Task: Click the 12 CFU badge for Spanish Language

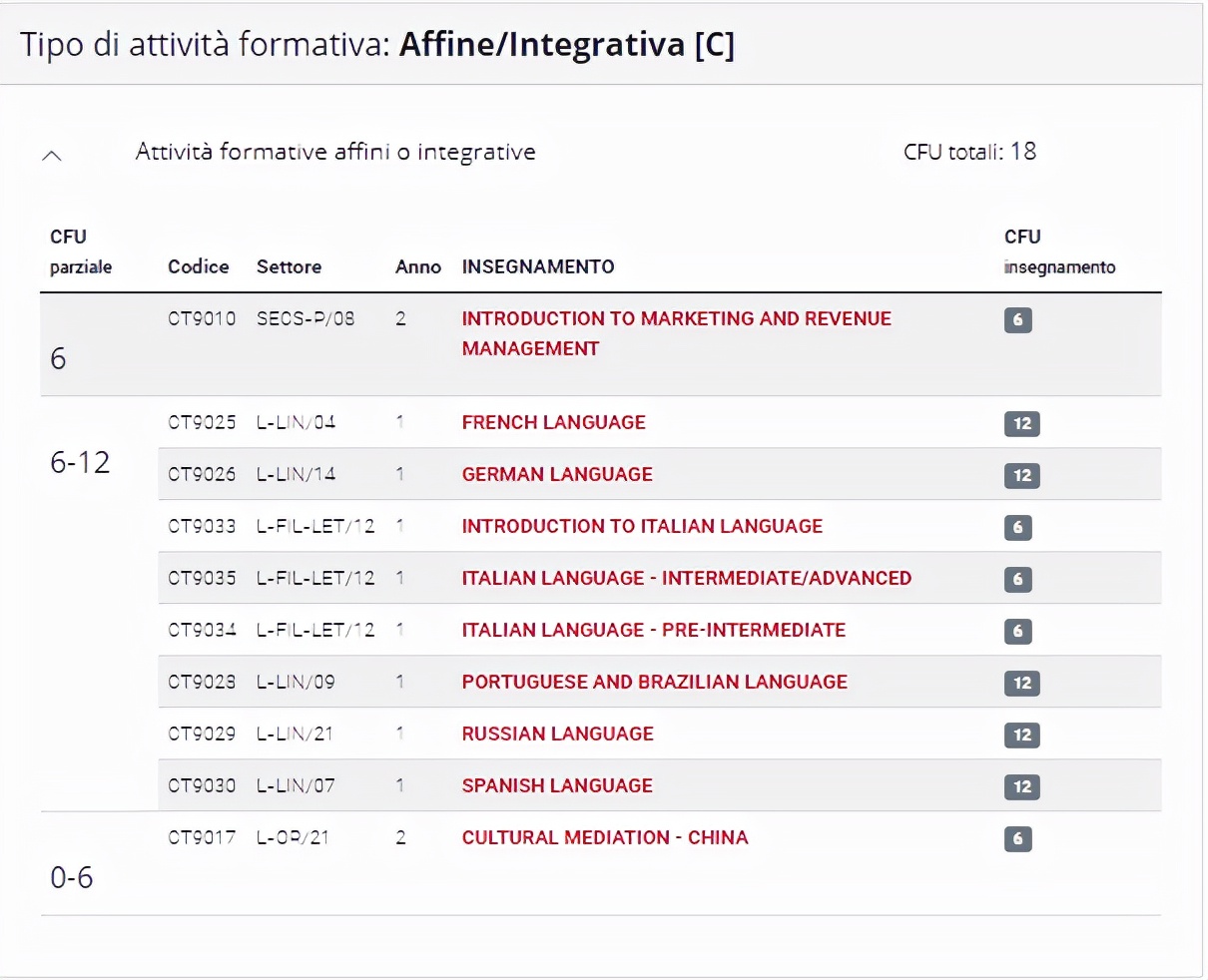Action: point(1021,787)
